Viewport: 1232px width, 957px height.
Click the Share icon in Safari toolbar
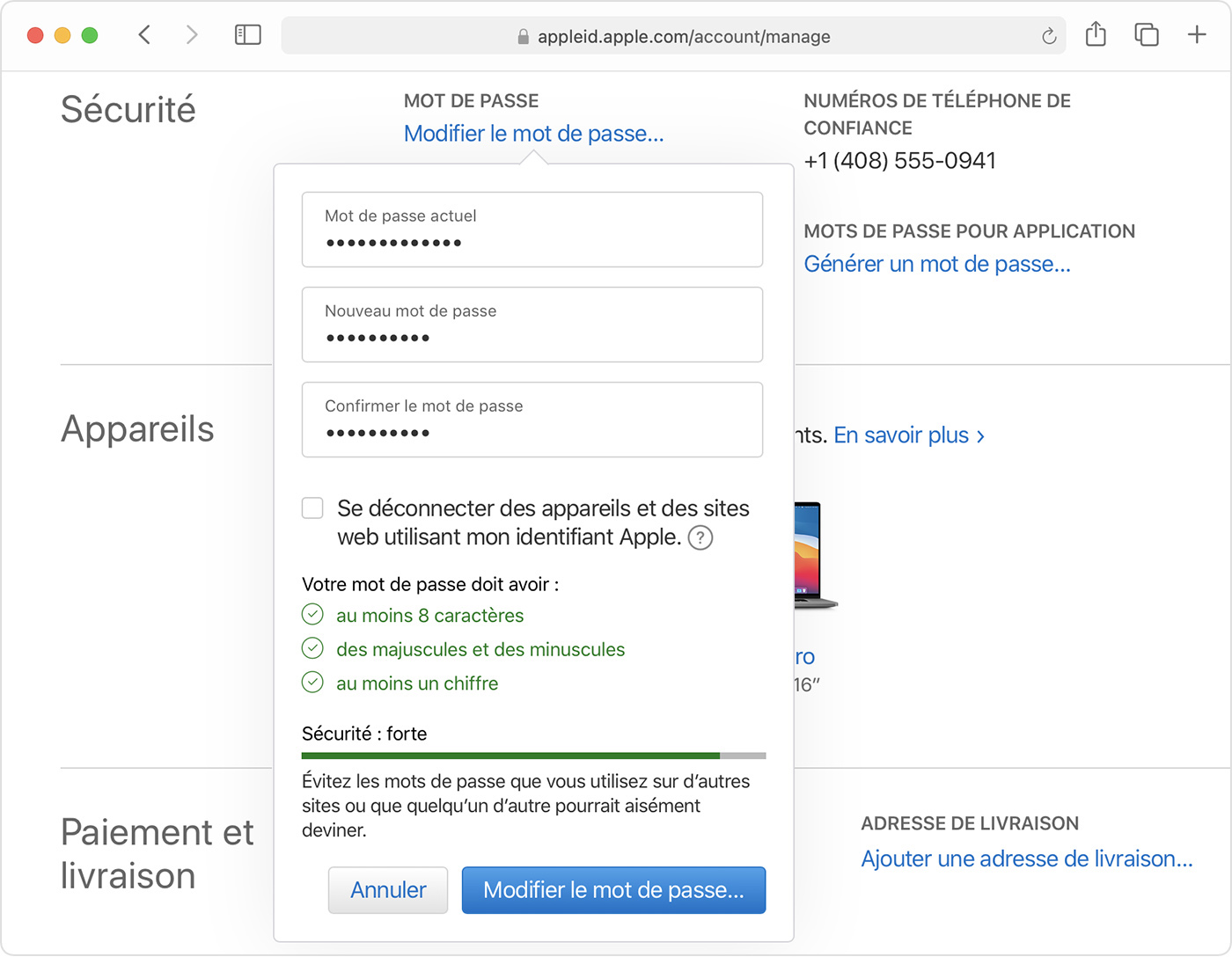click(x=1096, y=35)
